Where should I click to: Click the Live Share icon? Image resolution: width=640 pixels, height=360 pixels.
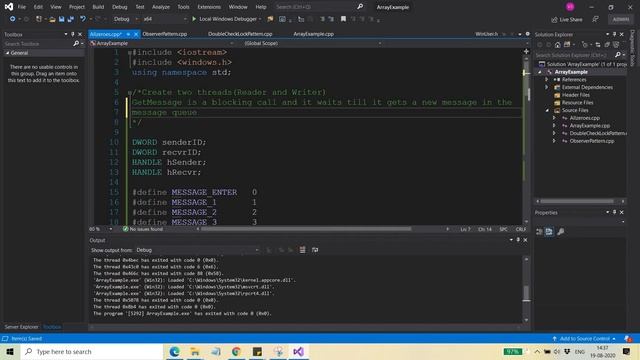click(x=554, y=20)
